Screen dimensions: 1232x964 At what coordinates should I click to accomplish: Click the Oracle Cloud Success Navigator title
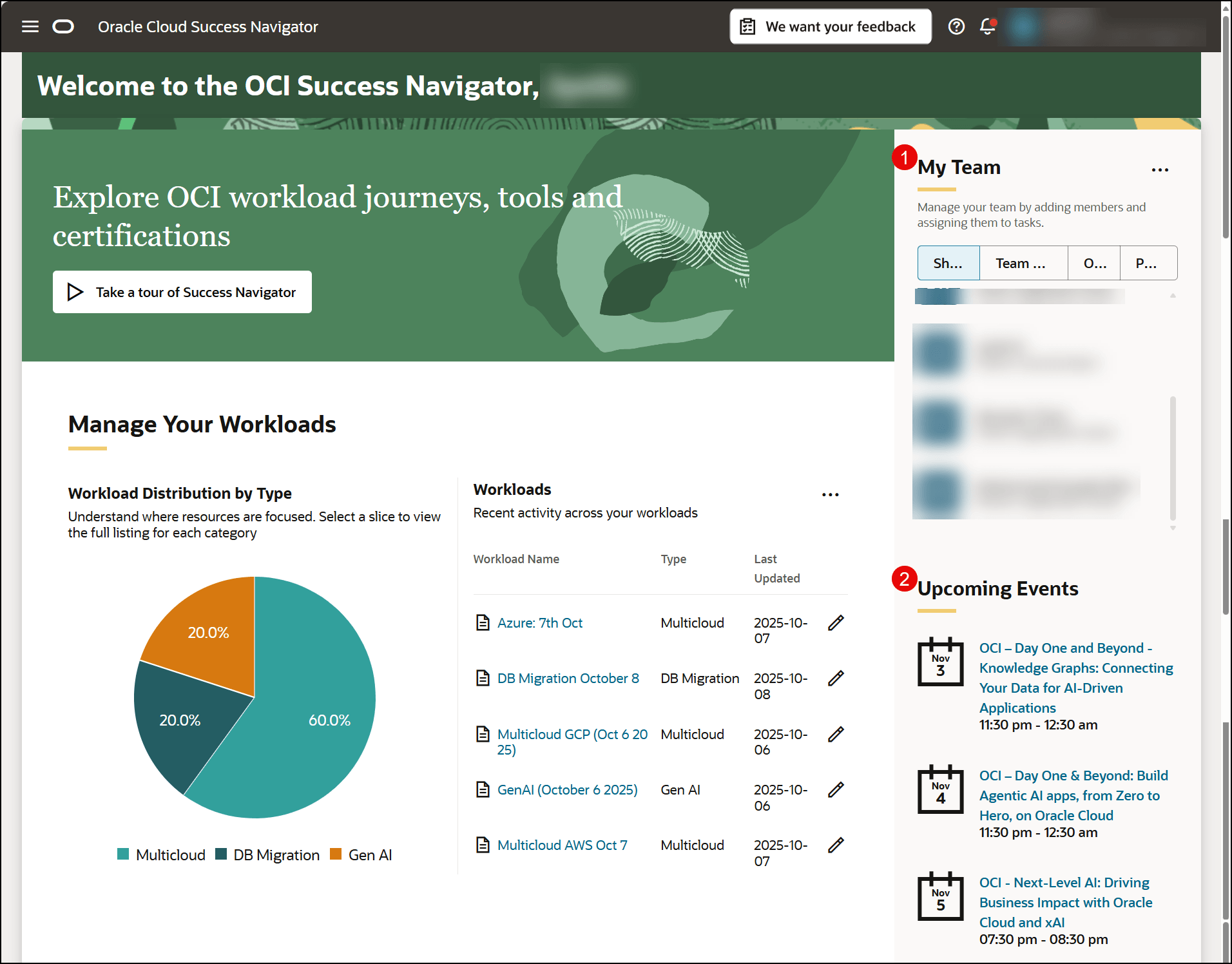(x=208, y=26)
